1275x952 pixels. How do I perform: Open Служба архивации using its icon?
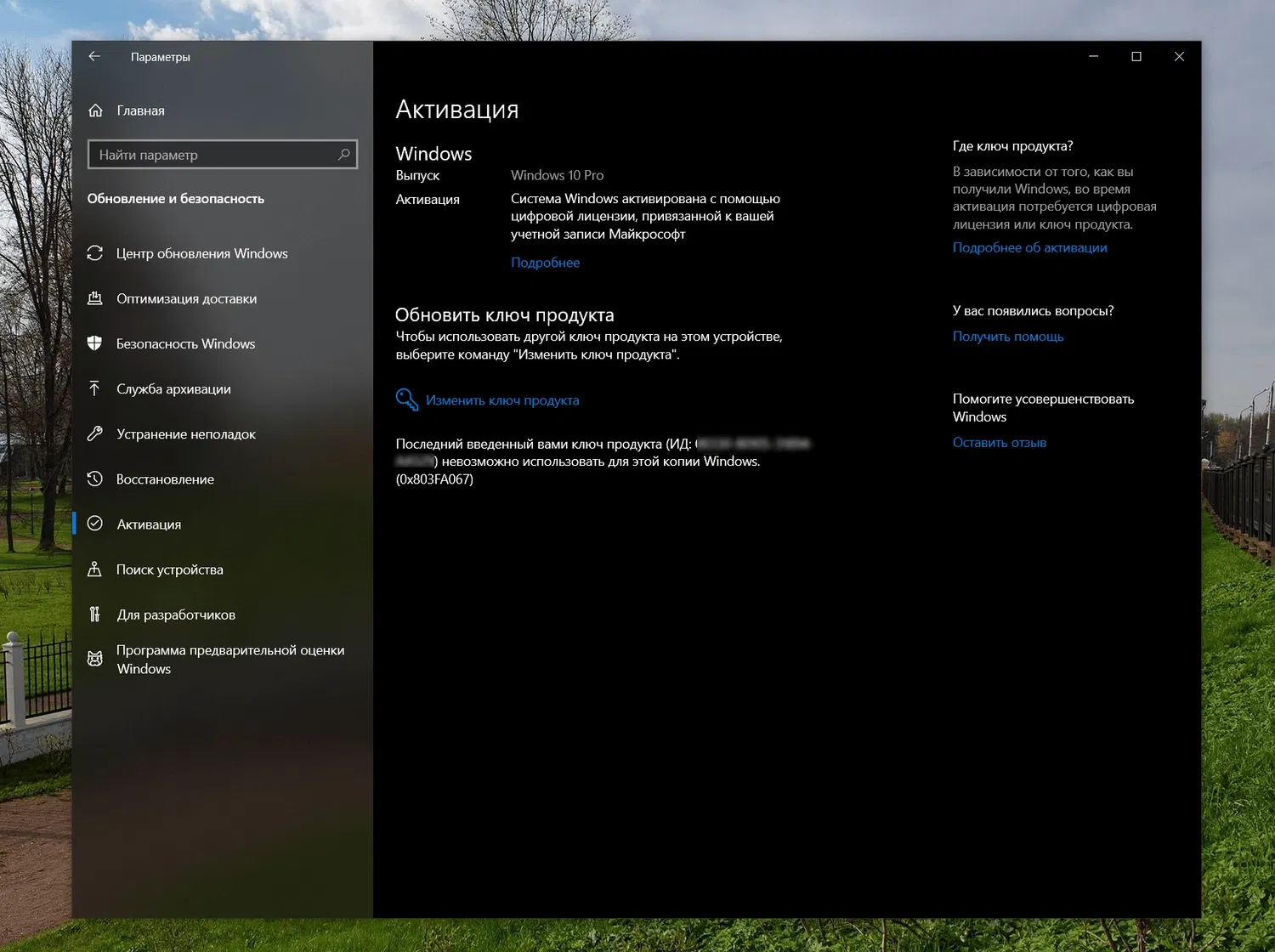[x=95, y=388]
